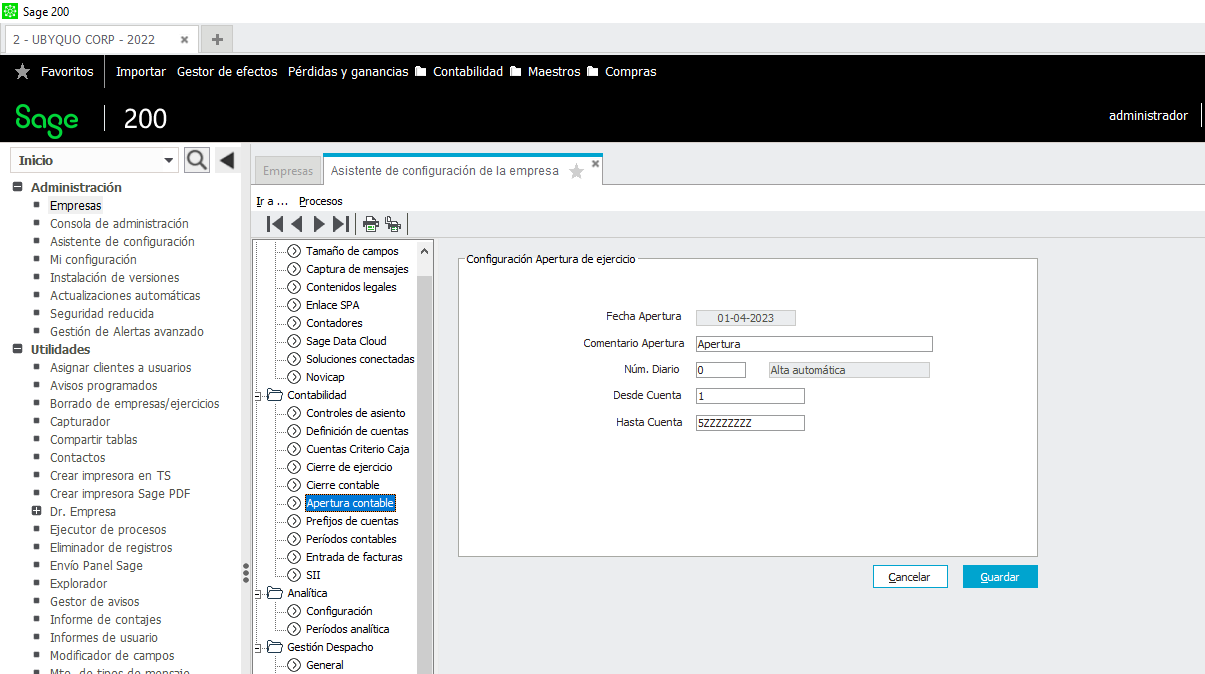Add a new session tab with plus
This screenshot has height=674, width=1205.
coord(217,39)
